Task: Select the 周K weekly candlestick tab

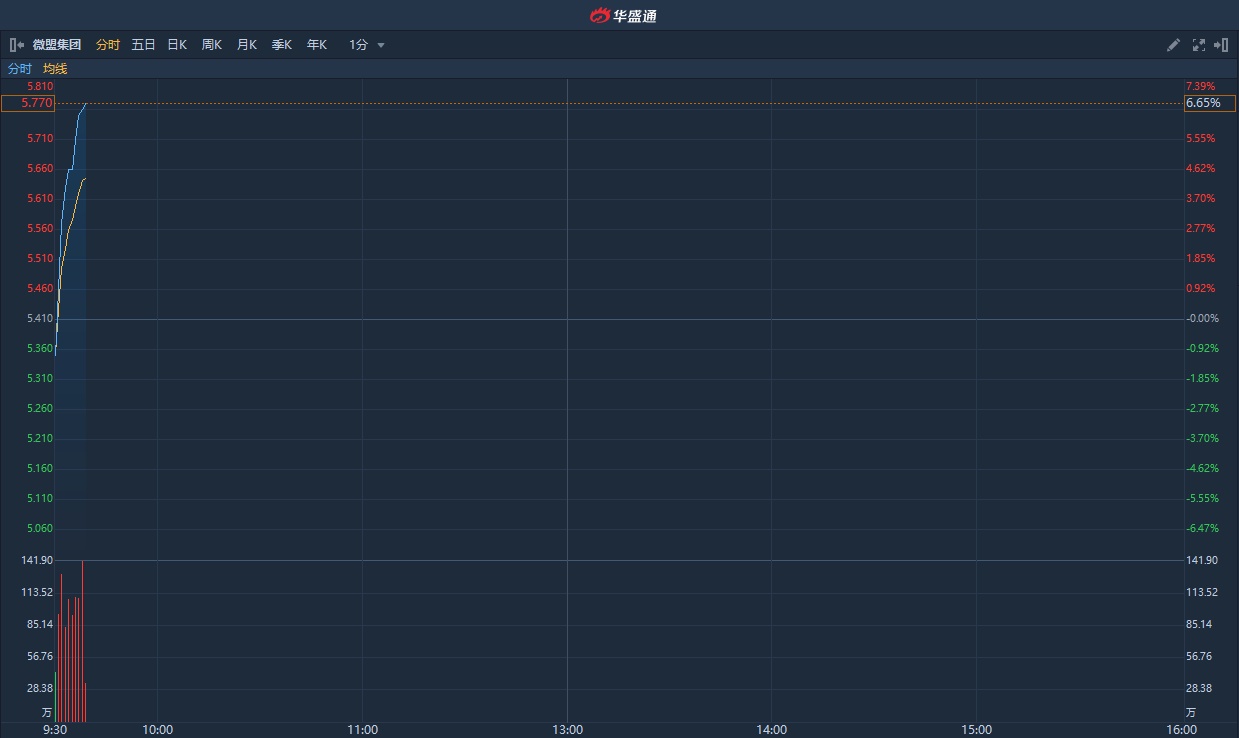Action: [211, 45]
